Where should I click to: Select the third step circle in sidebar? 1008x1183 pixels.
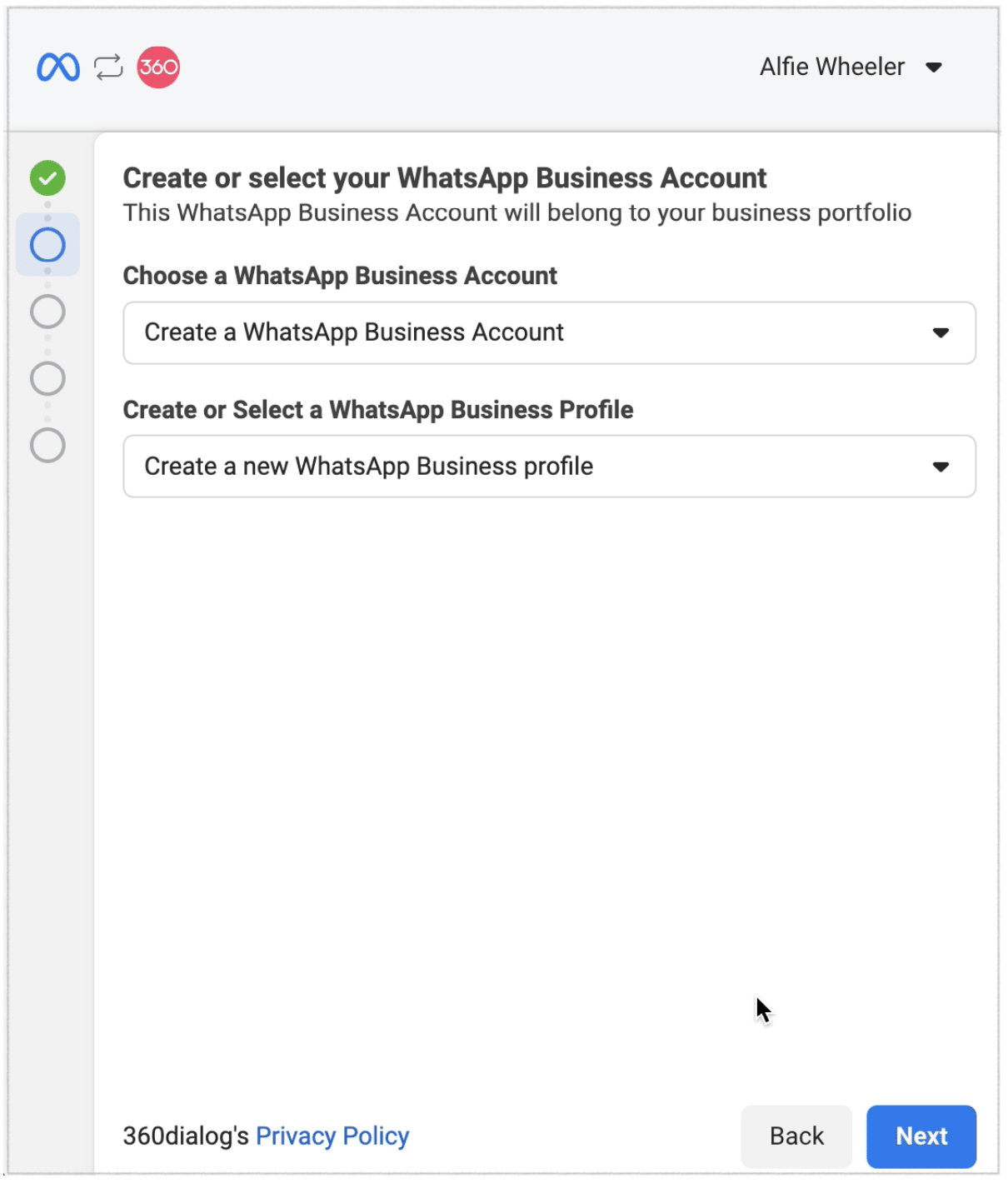tap(47, 312)
